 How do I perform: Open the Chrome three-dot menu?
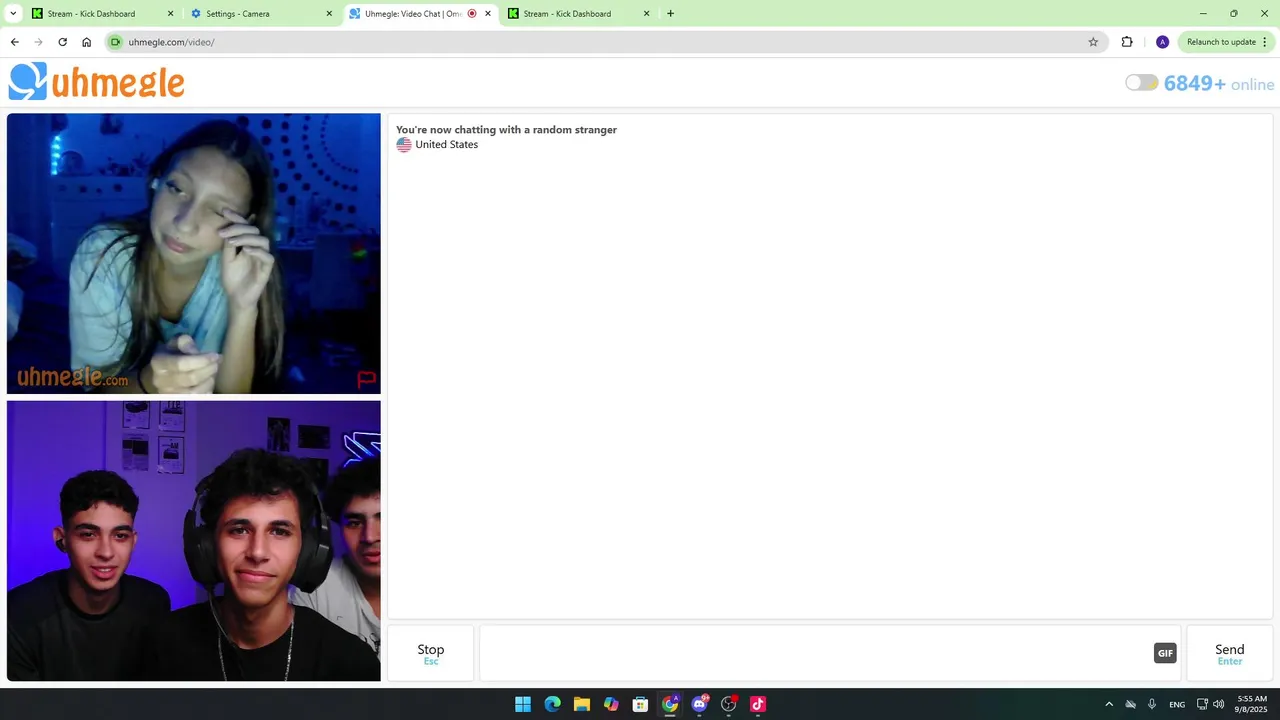(1265, 42)
